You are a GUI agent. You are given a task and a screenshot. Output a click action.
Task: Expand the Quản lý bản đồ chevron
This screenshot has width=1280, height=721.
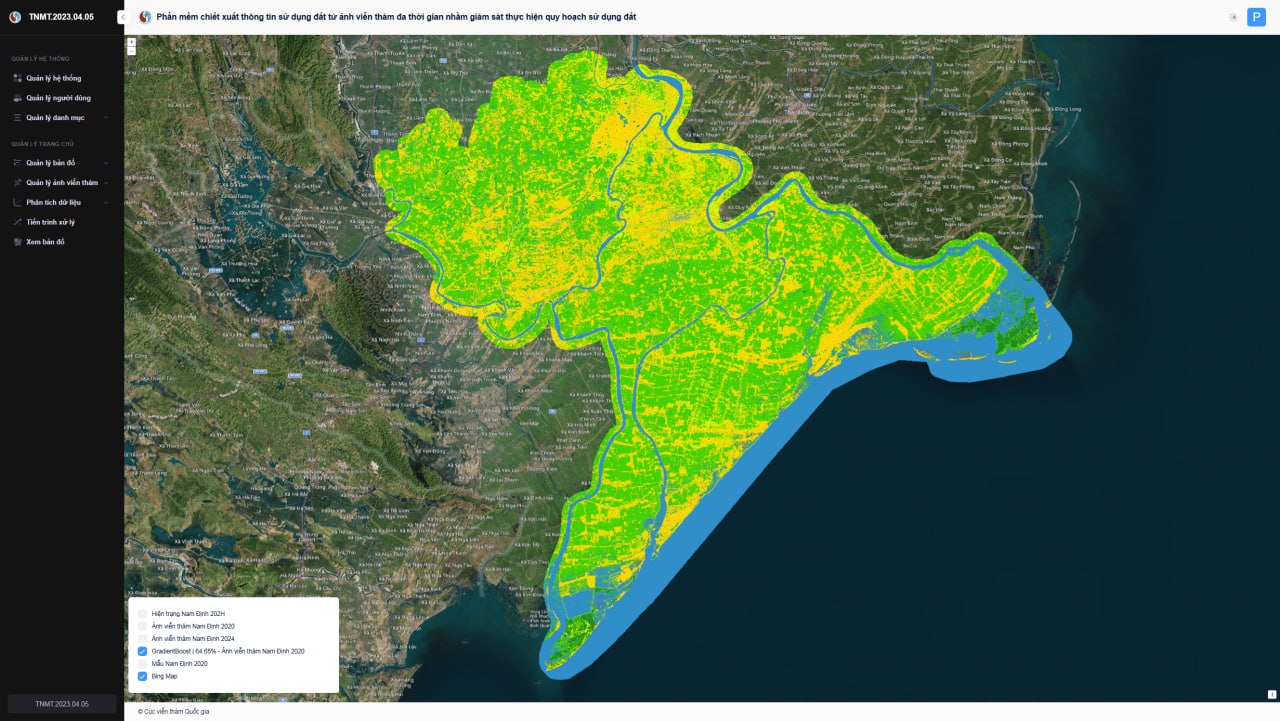click(106, 163)
